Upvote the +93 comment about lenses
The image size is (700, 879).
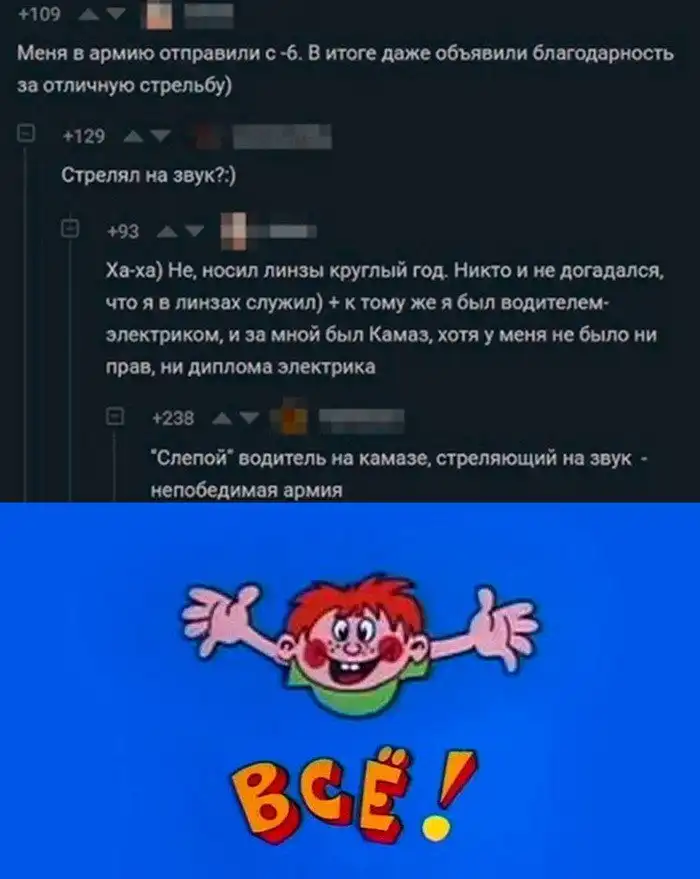[x=166, y=231]
